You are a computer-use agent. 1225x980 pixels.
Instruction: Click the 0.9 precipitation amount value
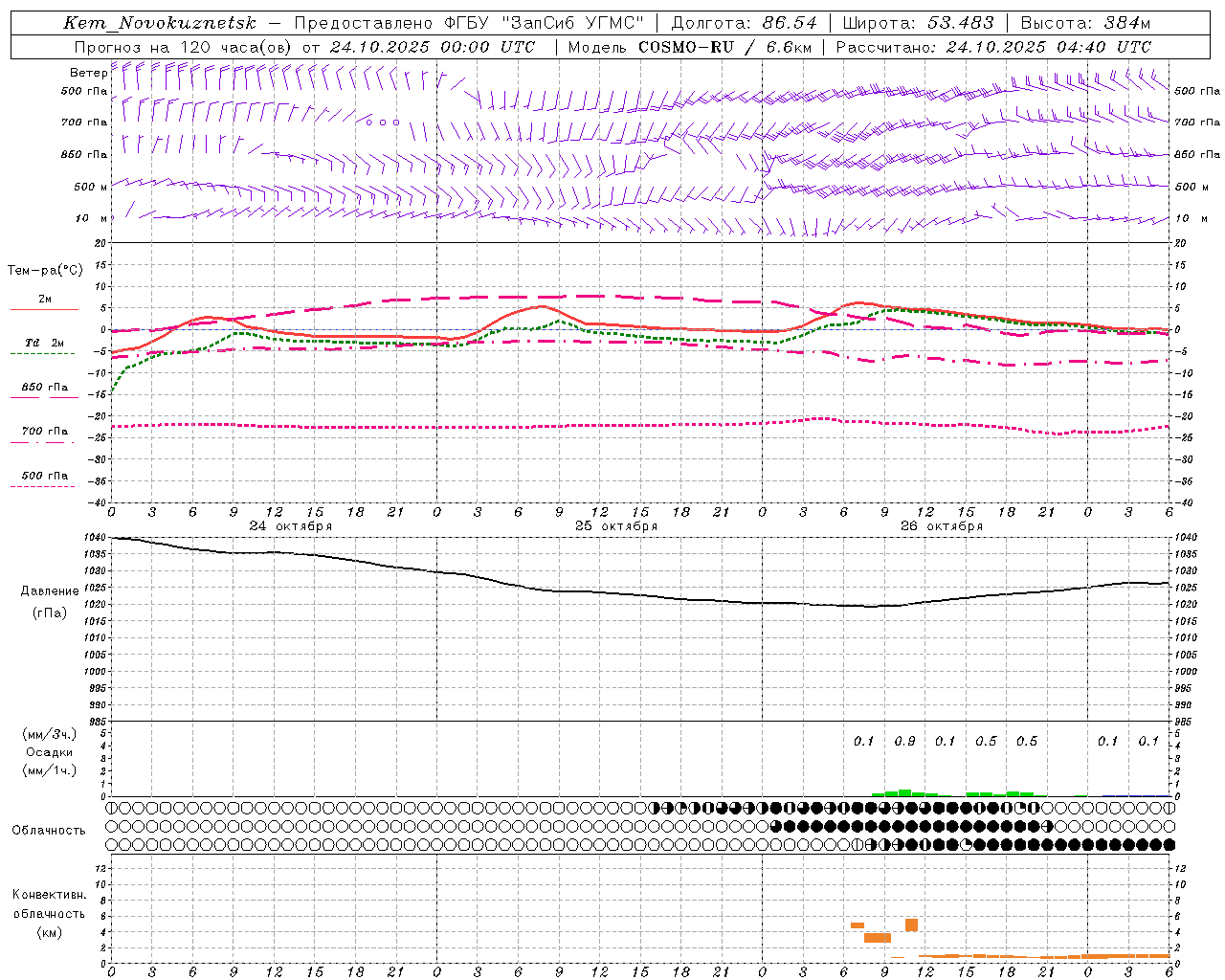pyautogui.click(x=904, y=741)
